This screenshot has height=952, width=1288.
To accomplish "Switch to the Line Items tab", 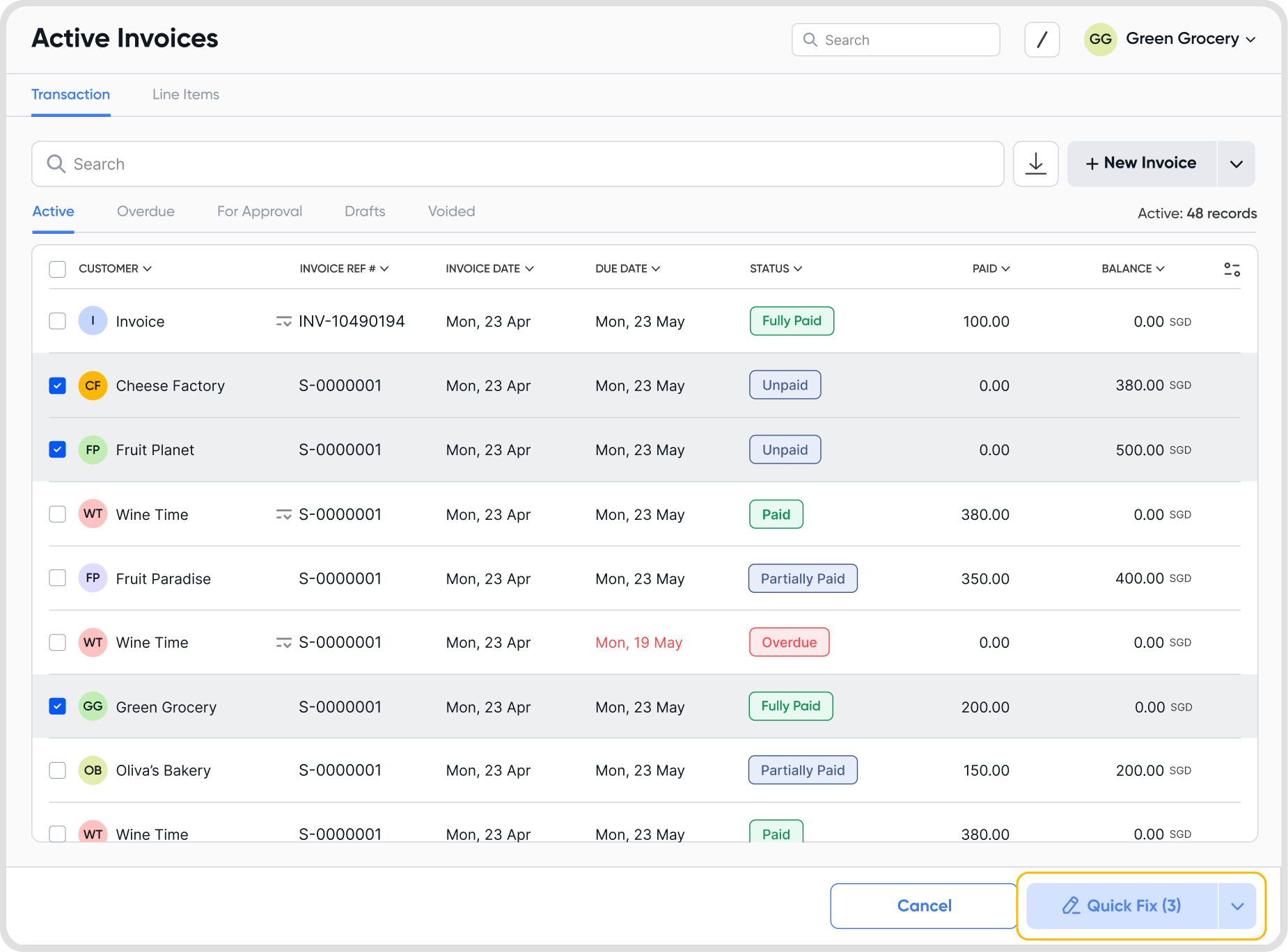I will pyautogui.click(x=186, y=95).
